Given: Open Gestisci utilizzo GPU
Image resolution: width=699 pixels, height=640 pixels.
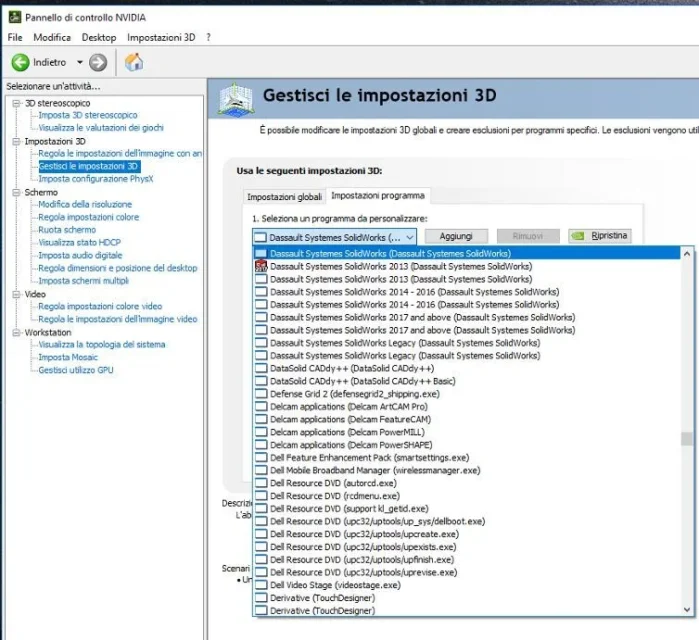Looking at the screenshot, I should pyautogui.click(x=76, y=370).
